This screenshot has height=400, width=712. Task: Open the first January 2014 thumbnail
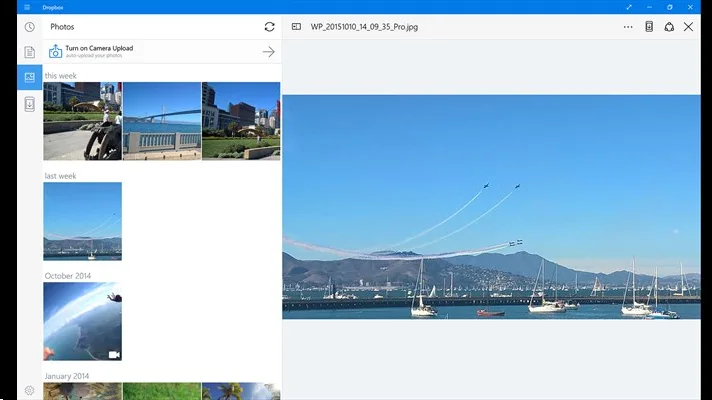83,391
